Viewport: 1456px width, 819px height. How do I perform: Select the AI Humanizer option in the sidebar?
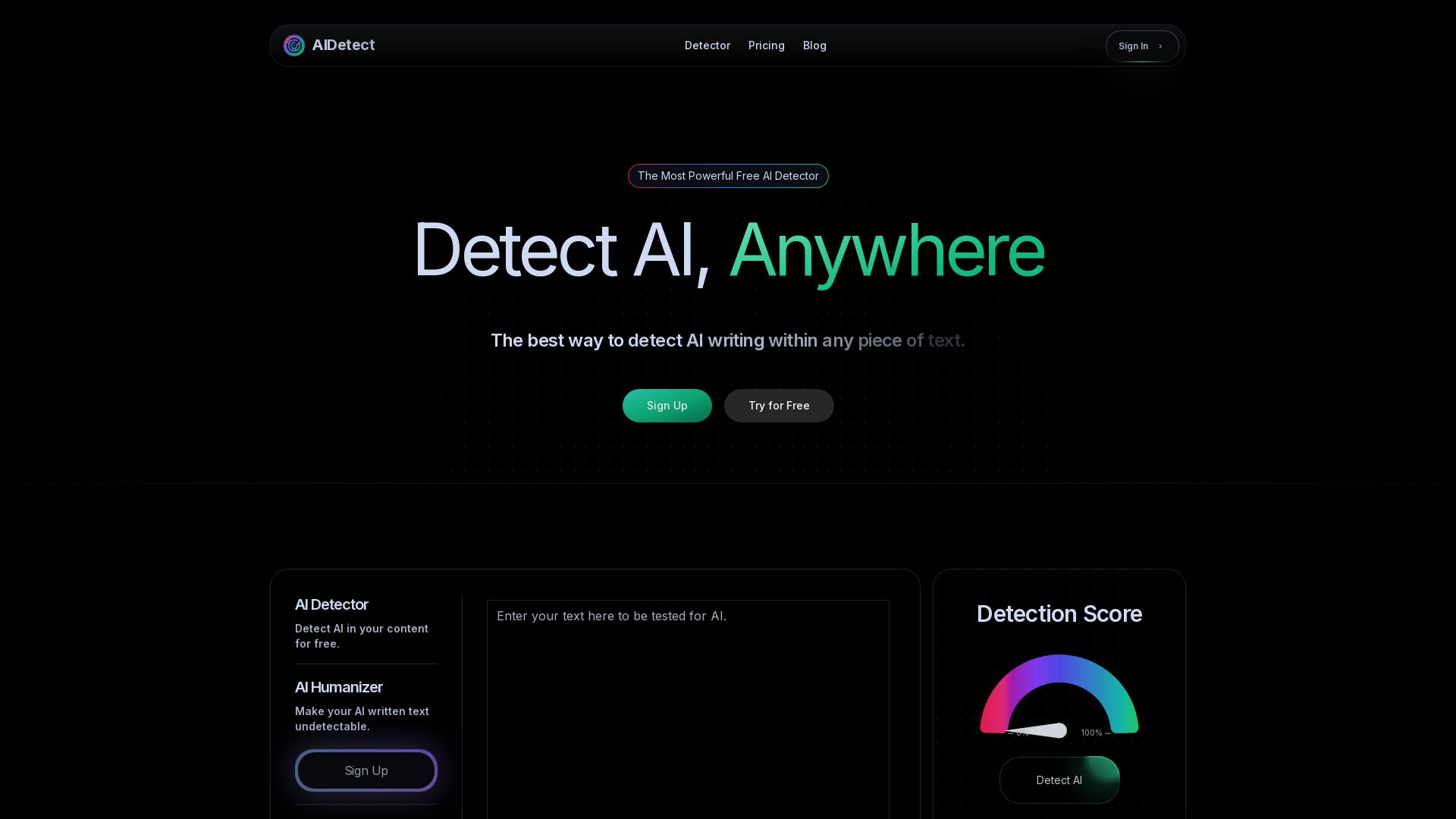pyautogui.click(x=338, y=687)
